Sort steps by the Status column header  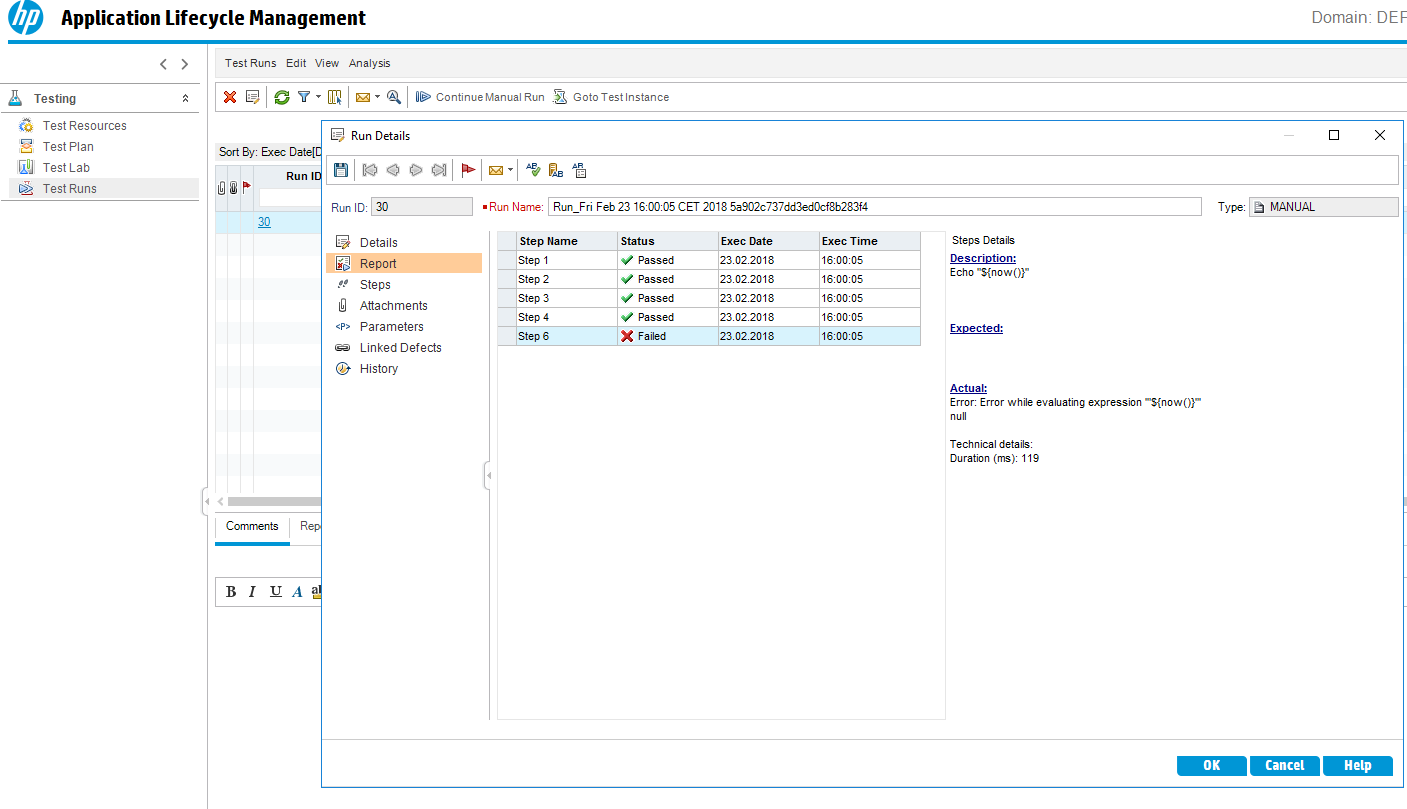pyautogui.click(x=668, y=241)
